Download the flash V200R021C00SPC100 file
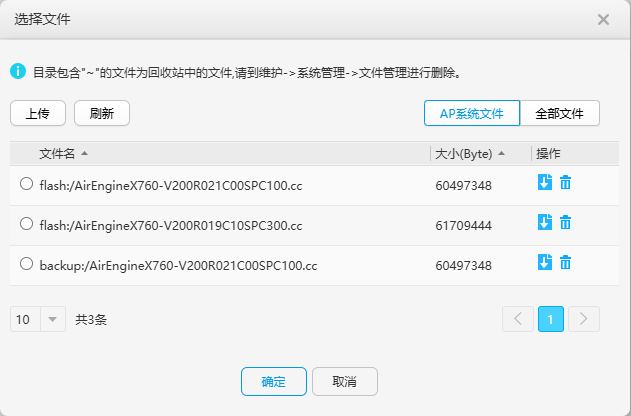This screenshot has height=416, width=631. (x=545, y=182)
